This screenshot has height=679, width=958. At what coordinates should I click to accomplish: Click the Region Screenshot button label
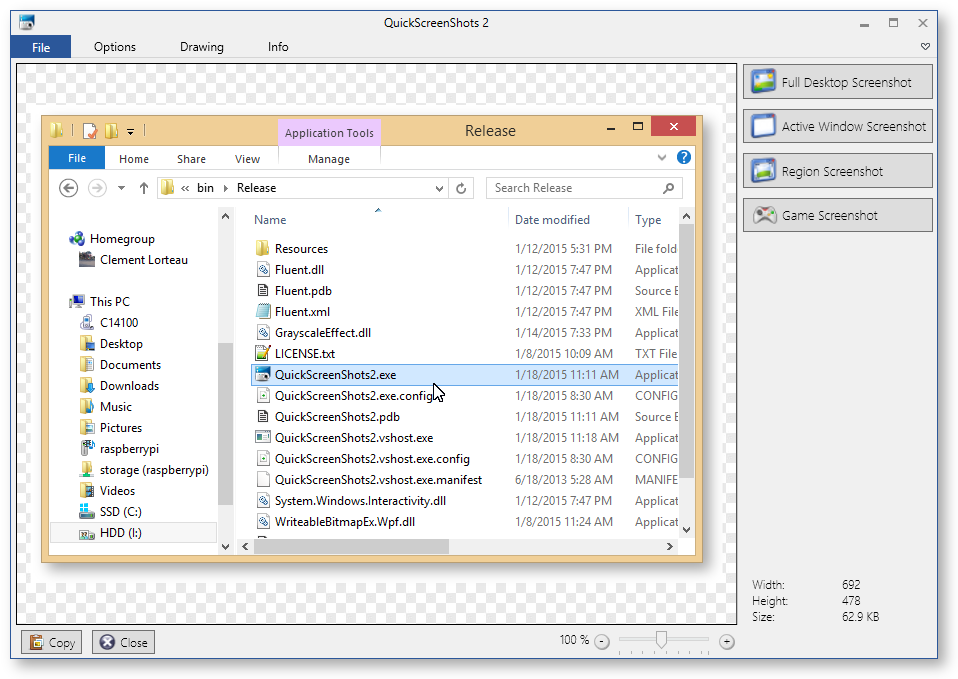(x=832, y=172)
